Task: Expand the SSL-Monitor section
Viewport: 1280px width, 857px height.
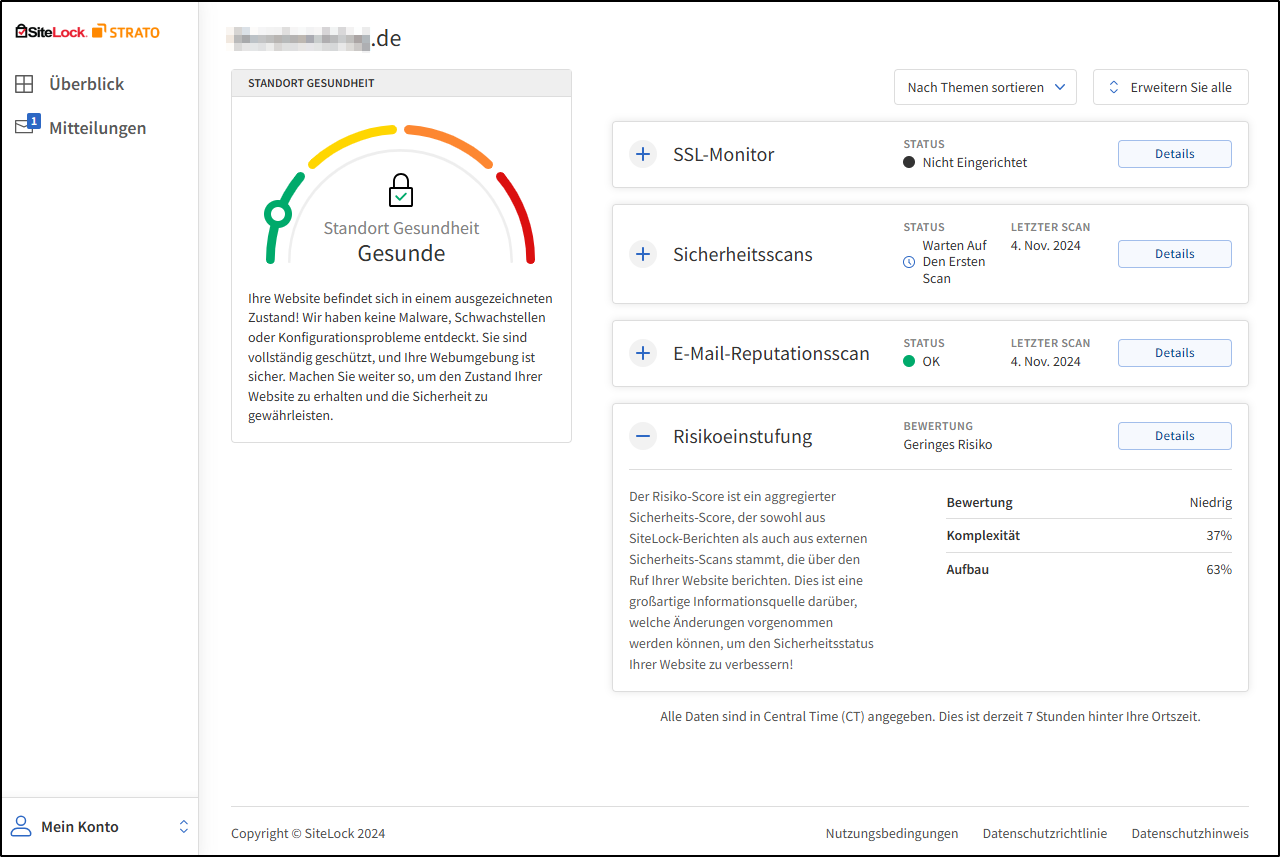Action: point(643,154)
